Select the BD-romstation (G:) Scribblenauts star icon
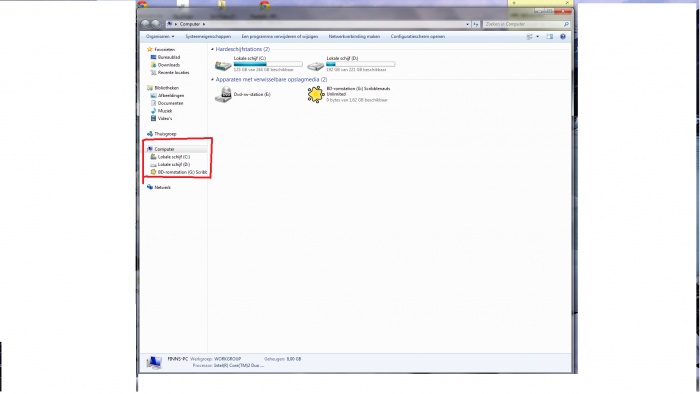This screenshot has width=700, height=394. click(315, 95)
